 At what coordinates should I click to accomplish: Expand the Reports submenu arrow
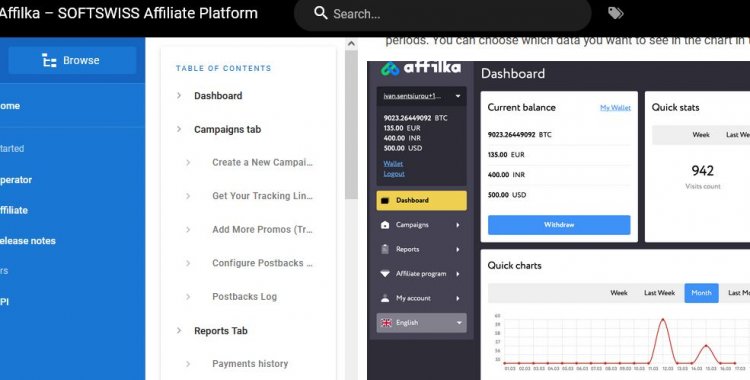tap(458, 249)
